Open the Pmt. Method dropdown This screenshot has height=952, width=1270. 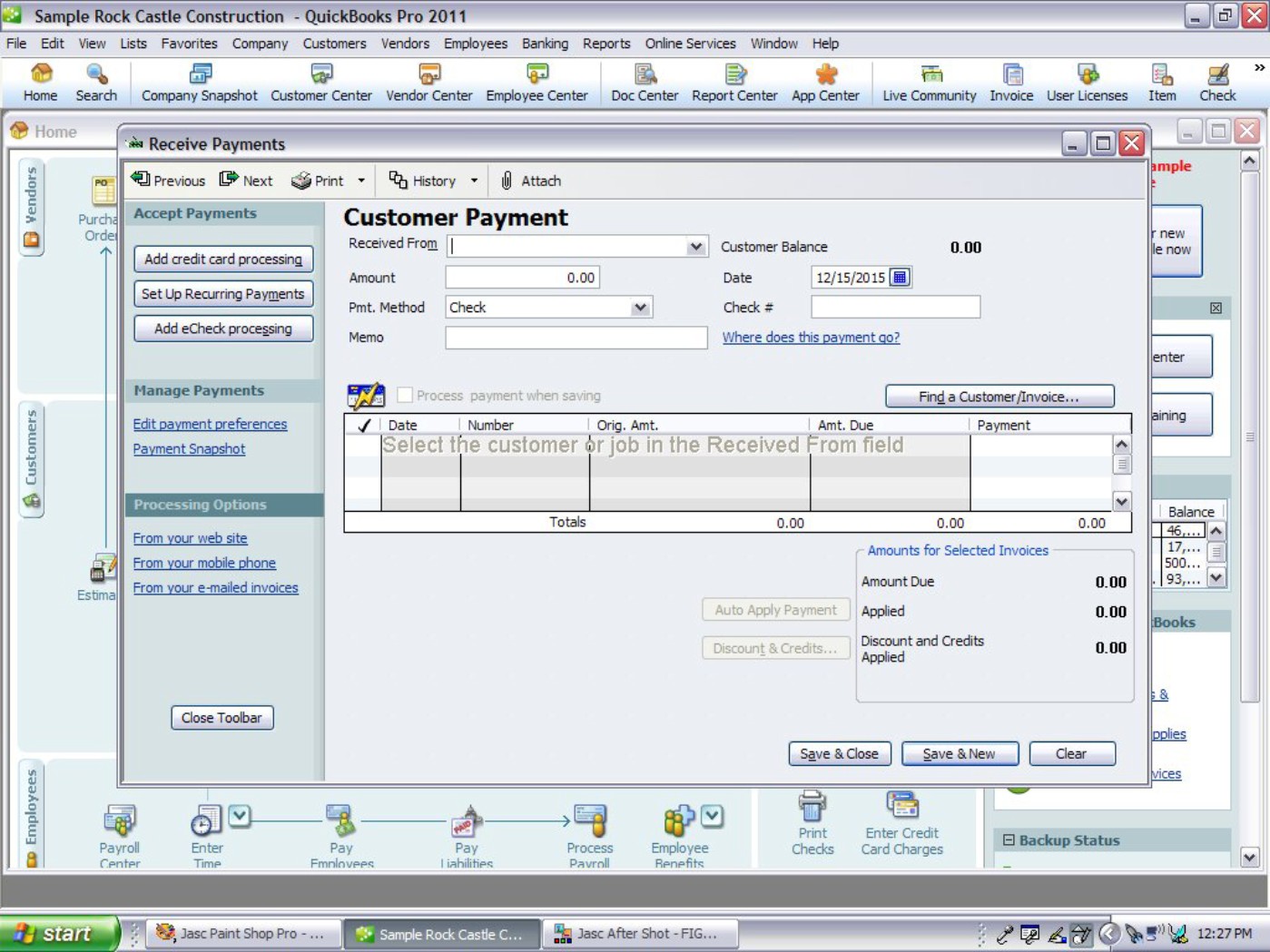(x=640, y=308)
